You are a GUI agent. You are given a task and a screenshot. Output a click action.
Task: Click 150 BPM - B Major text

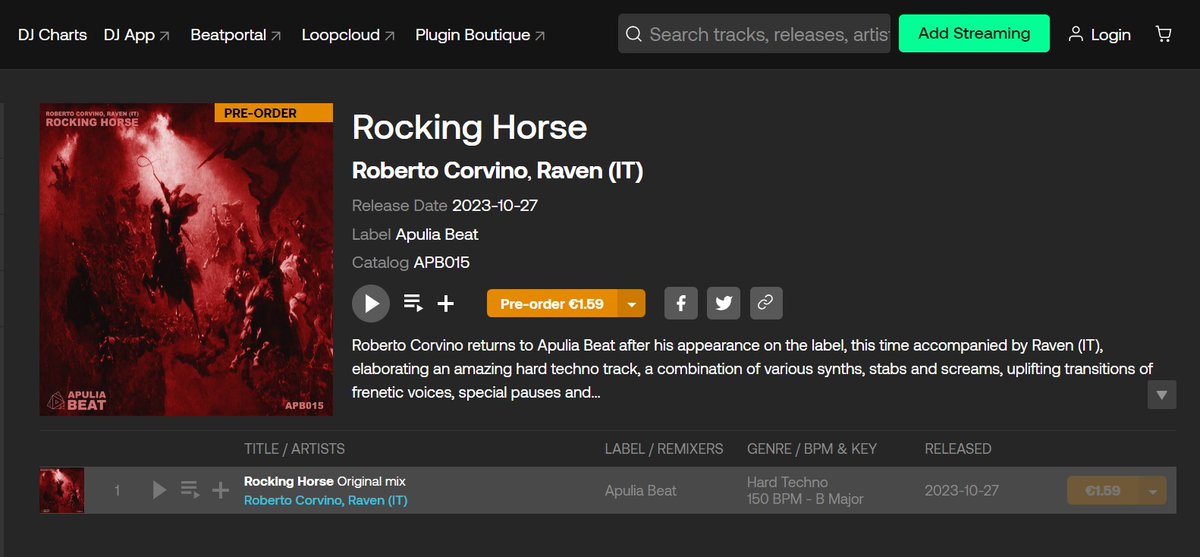805,499
